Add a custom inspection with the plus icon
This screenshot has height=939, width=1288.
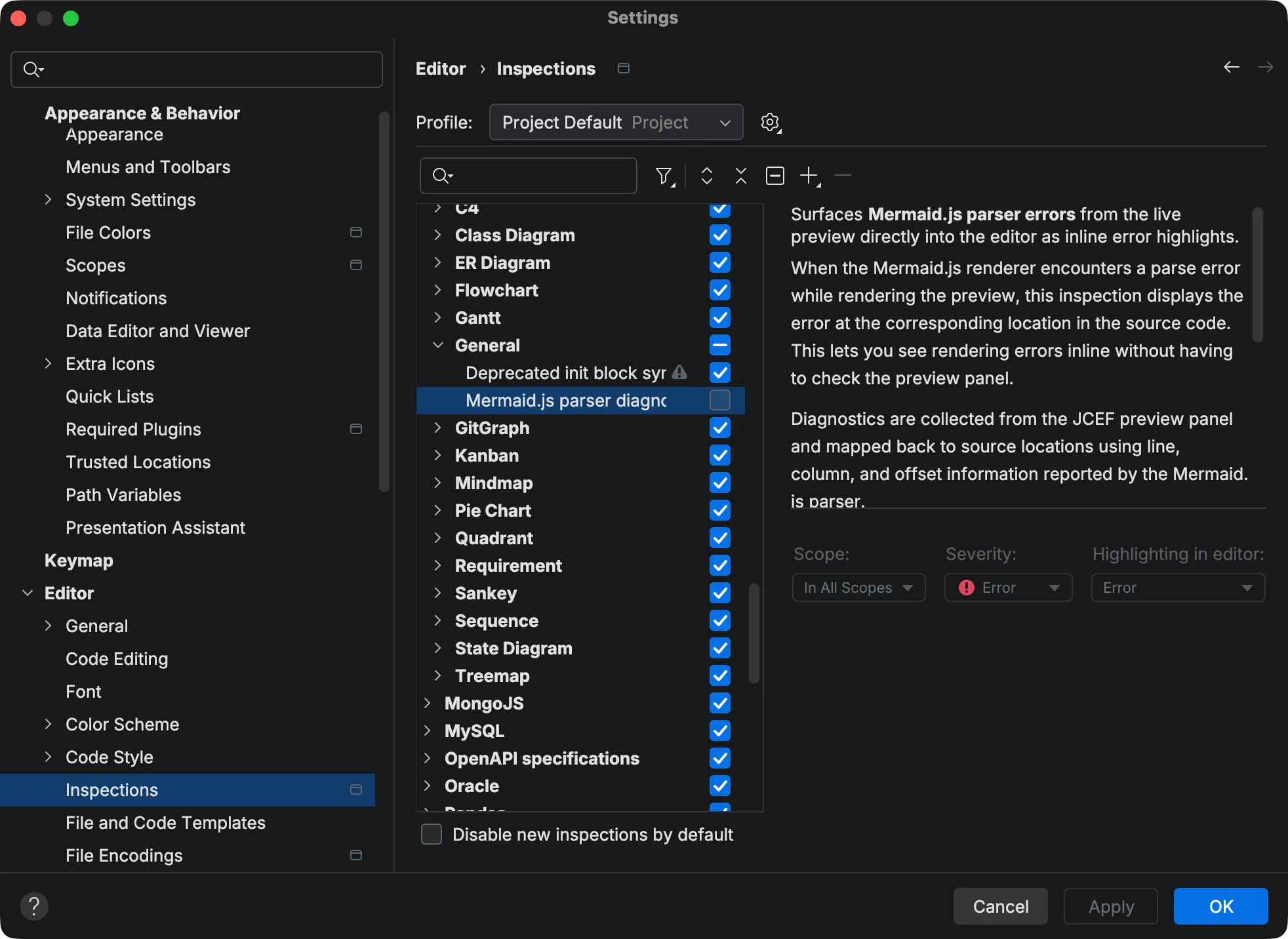click(809, 176)
